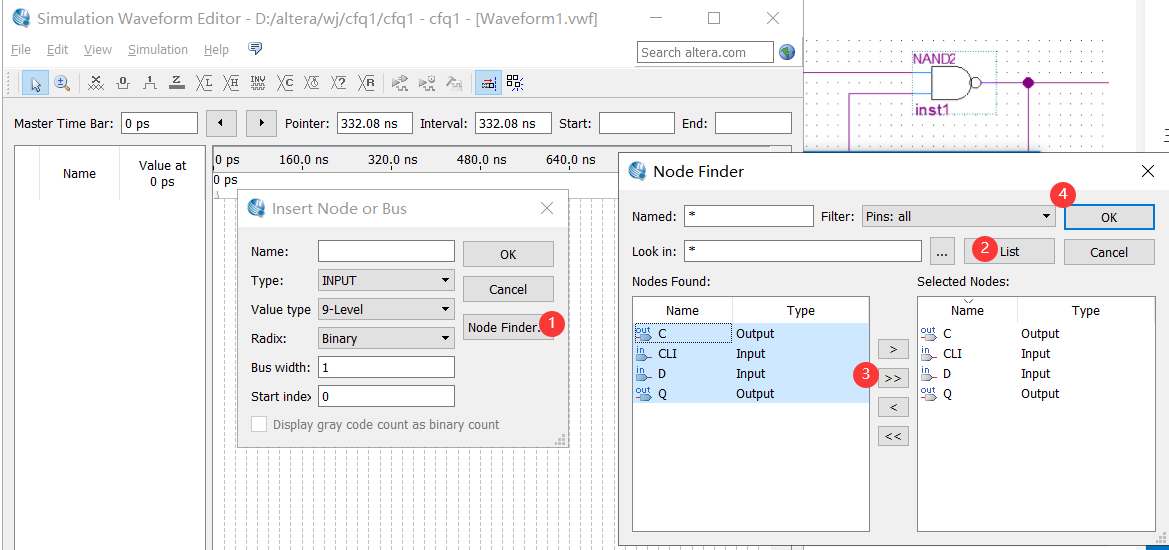Open the Overwrite Clock tool
Viewport: 1169px width, 550px height.
[x=312, y=83]
